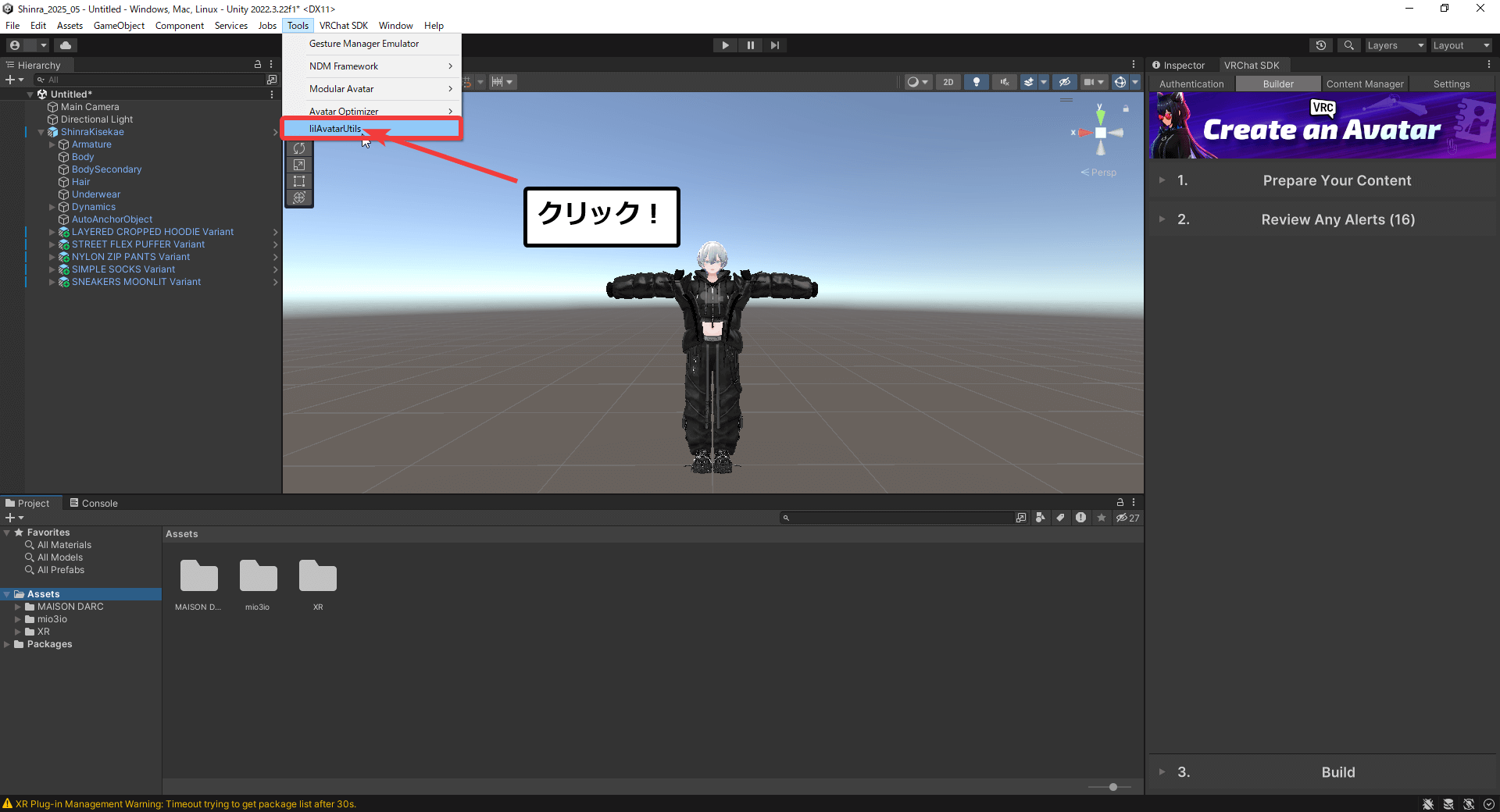Toggle Hierarchy panel lock icon

tap(258, 65)
